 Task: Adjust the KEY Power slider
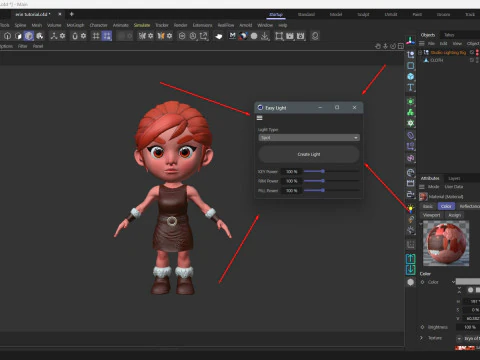332,171
